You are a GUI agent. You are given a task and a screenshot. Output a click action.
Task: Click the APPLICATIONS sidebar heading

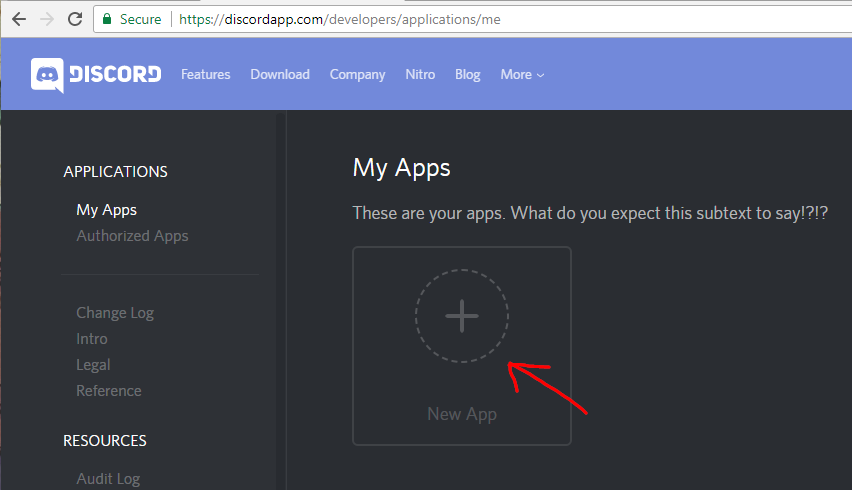pos(115,172)
